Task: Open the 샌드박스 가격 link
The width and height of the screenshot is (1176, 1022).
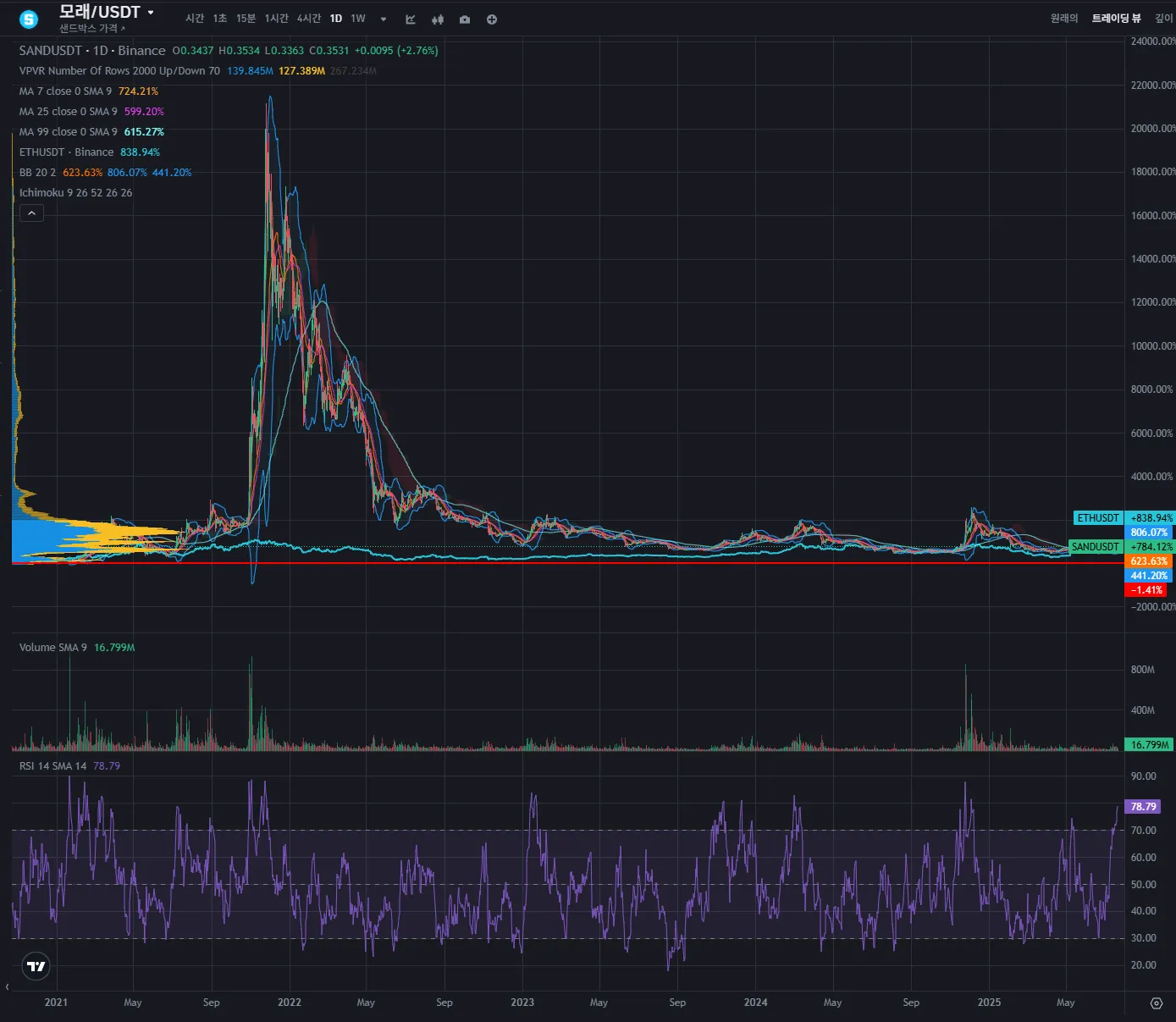Action: tap(91, 29)
